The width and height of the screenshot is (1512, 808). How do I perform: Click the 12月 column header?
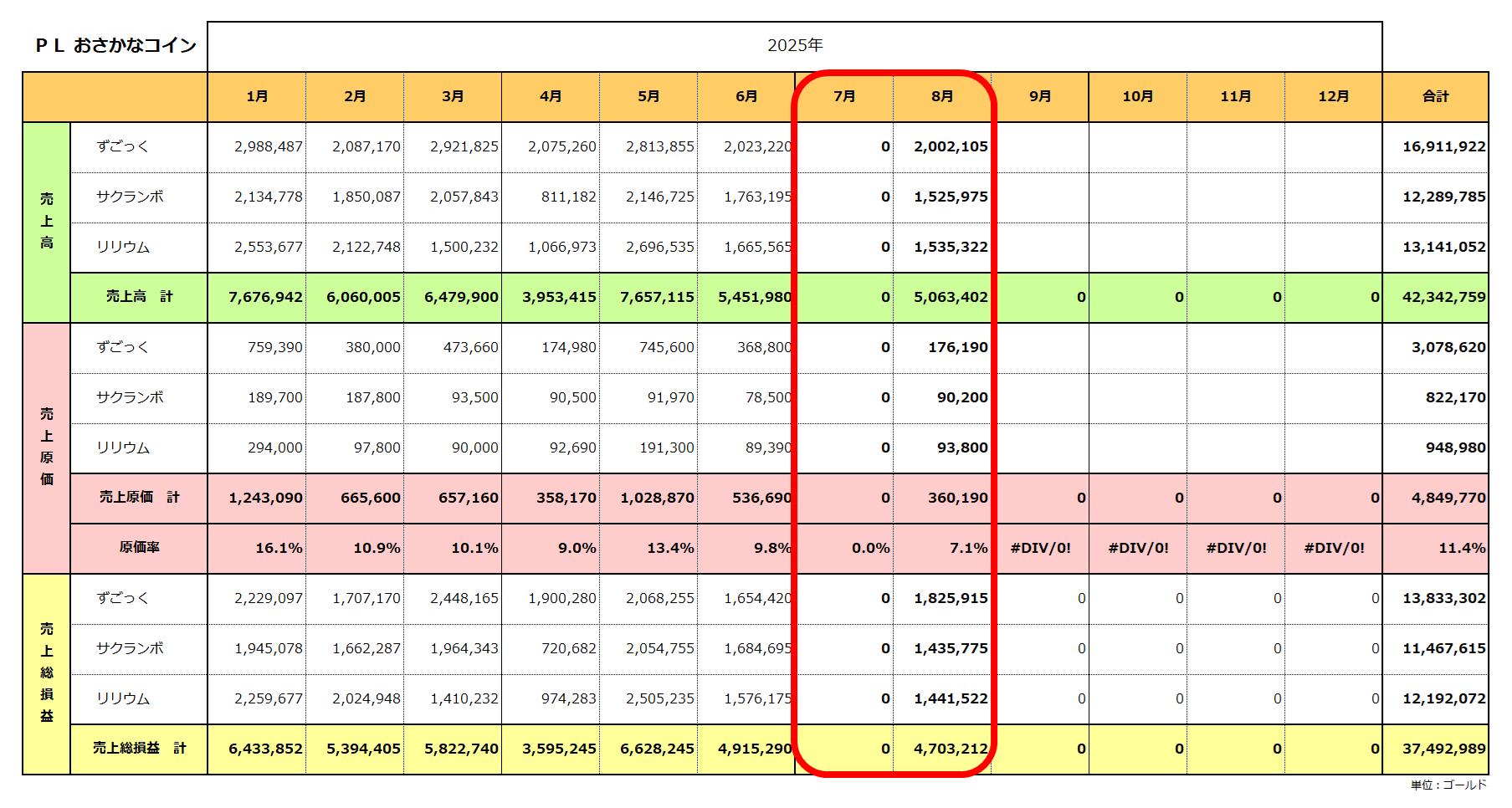click(1333, 97)
